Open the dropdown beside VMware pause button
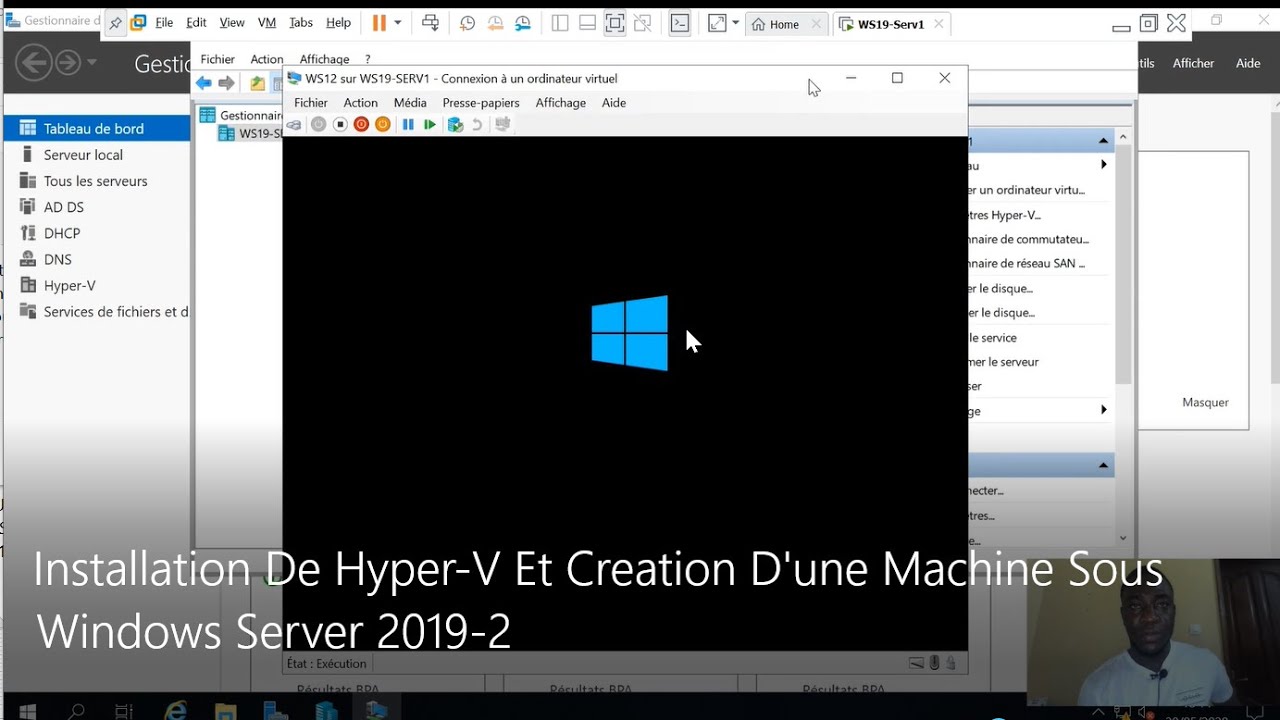 click(x=398, y=23)
